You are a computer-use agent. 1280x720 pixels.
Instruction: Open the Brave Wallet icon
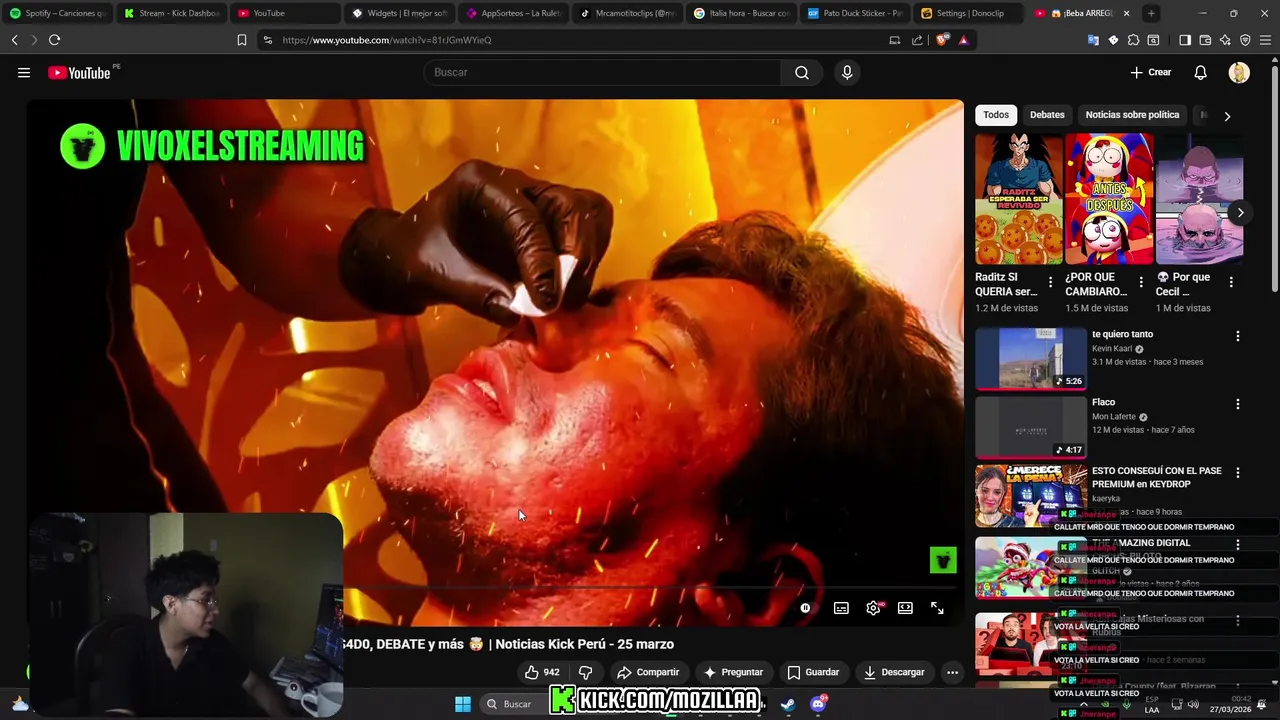coord(1205,40)
